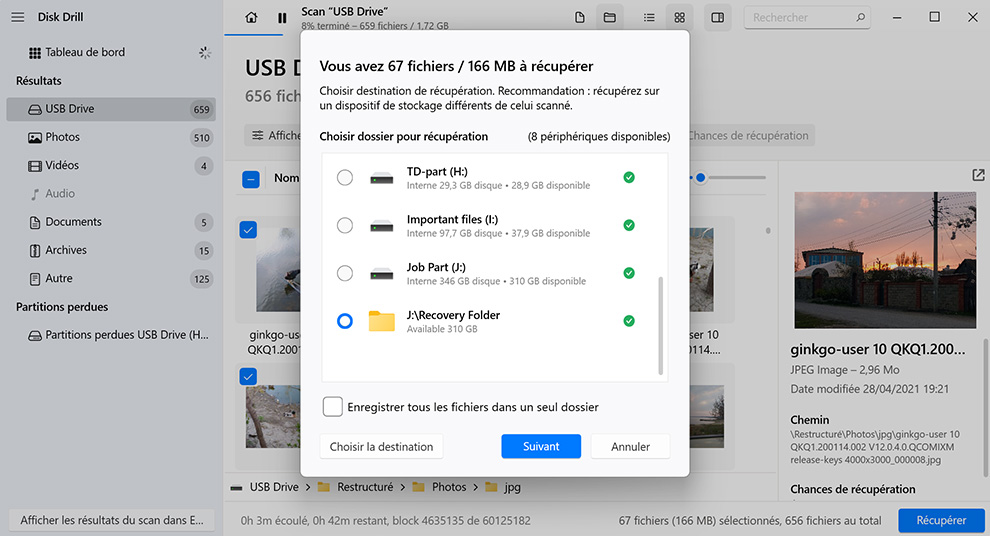990x536 pixels.
Task: Select J:\Recovery Folder radio button
Action: pos(345,321)
